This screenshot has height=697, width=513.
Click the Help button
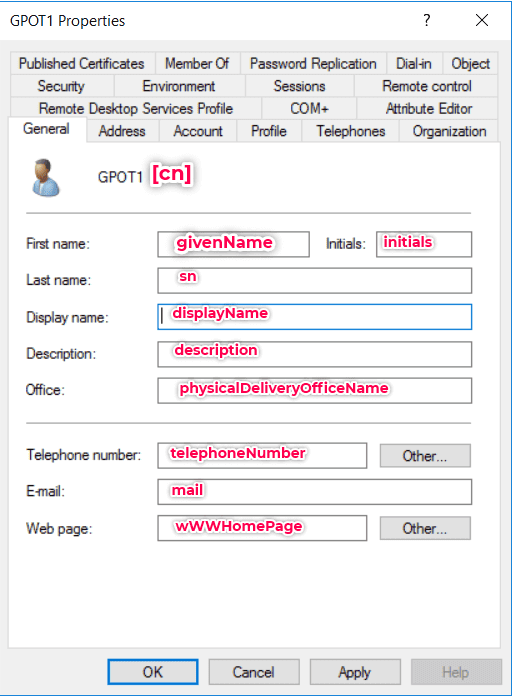pyautogui.click(x=456, y=672)
